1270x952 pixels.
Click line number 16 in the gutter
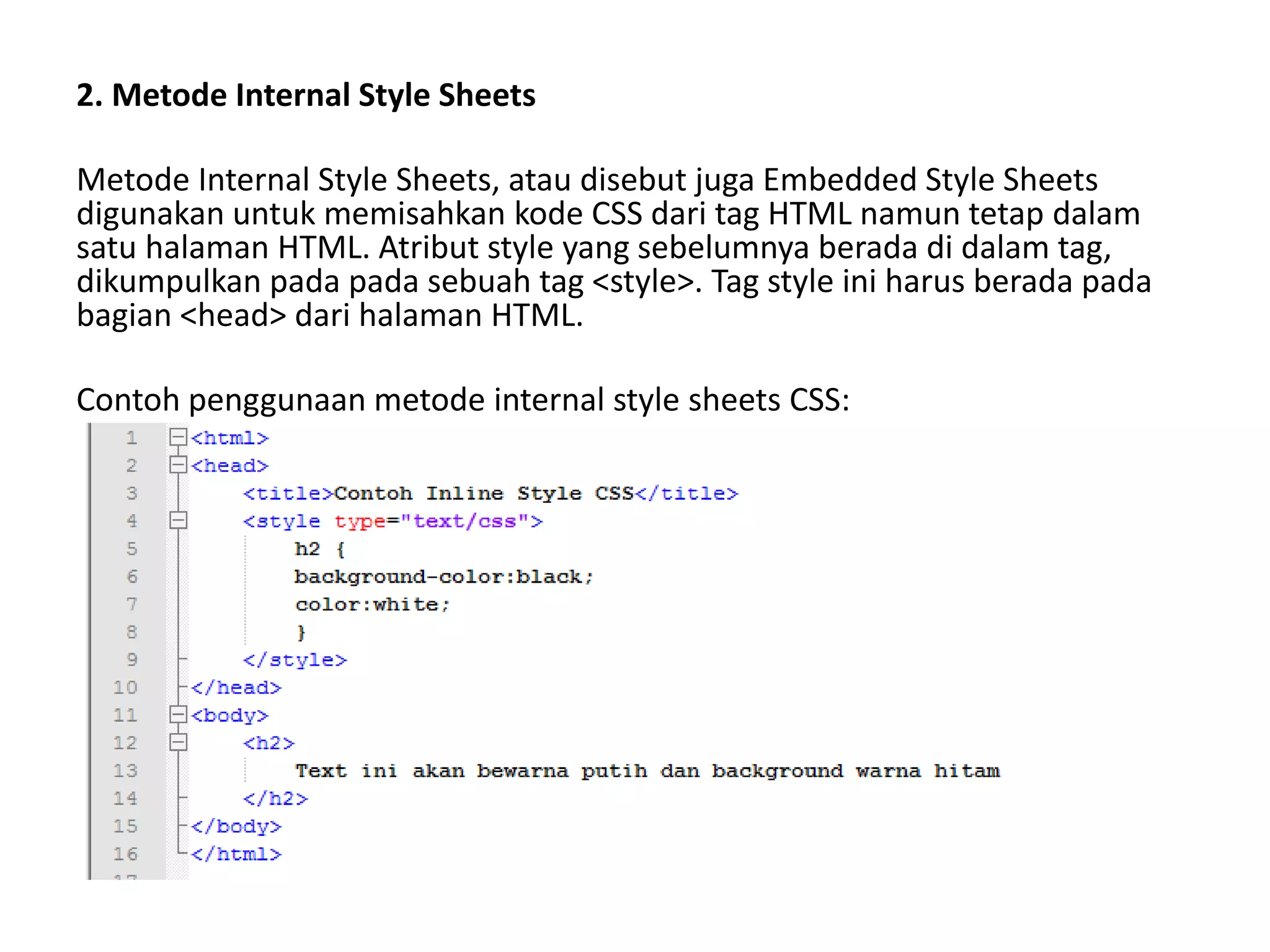[125, 854]
